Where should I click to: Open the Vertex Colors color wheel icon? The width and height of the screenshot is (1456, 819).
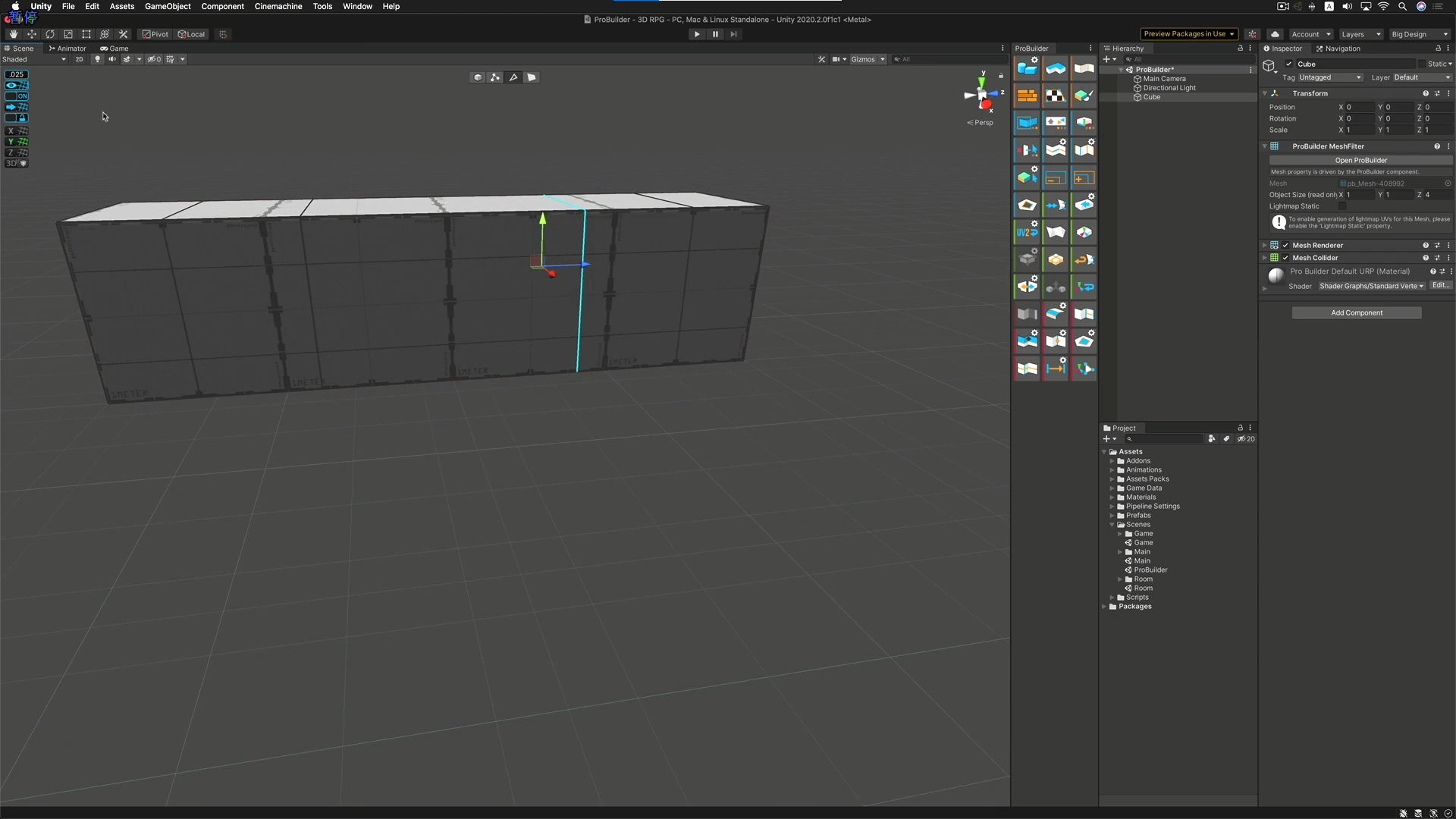pyautogui.click(x=1084, y=231)
